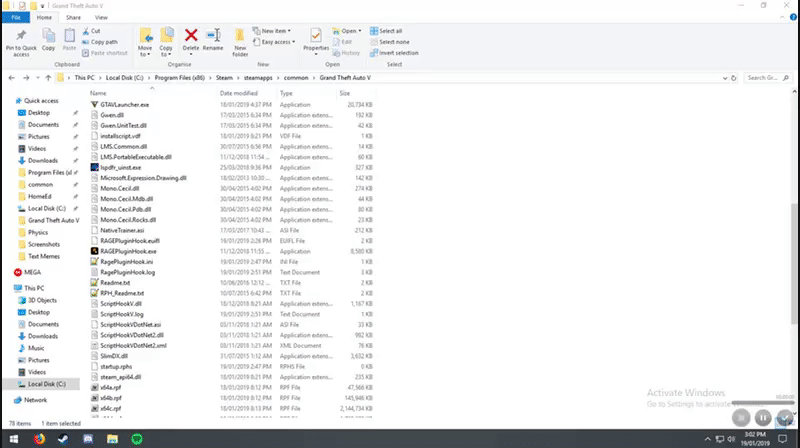The image size is (800, 448).
Task: Open Network in navigation pane
Action: [x=35, y=400]
